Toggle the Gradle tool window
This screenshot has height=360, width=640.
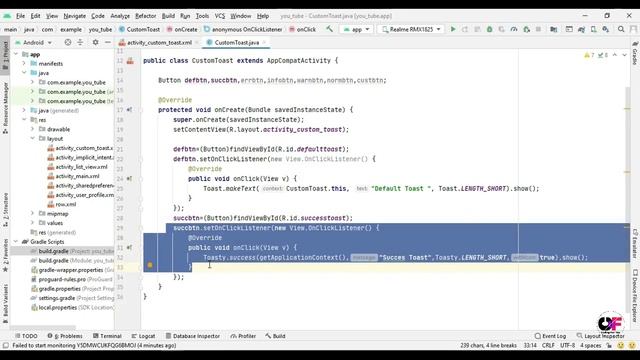pos(635,53)
